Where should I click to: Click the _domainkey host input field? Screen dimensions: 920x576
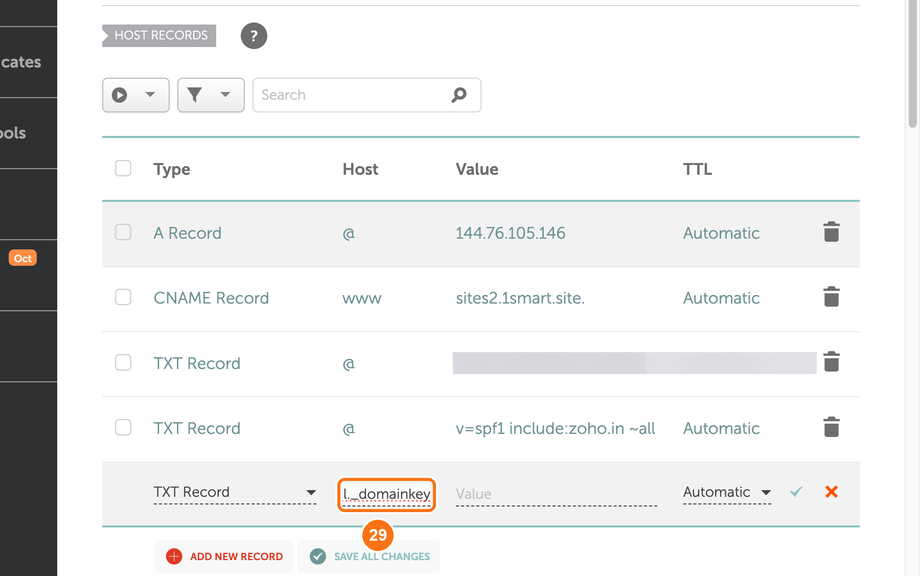tap(386, 494)
